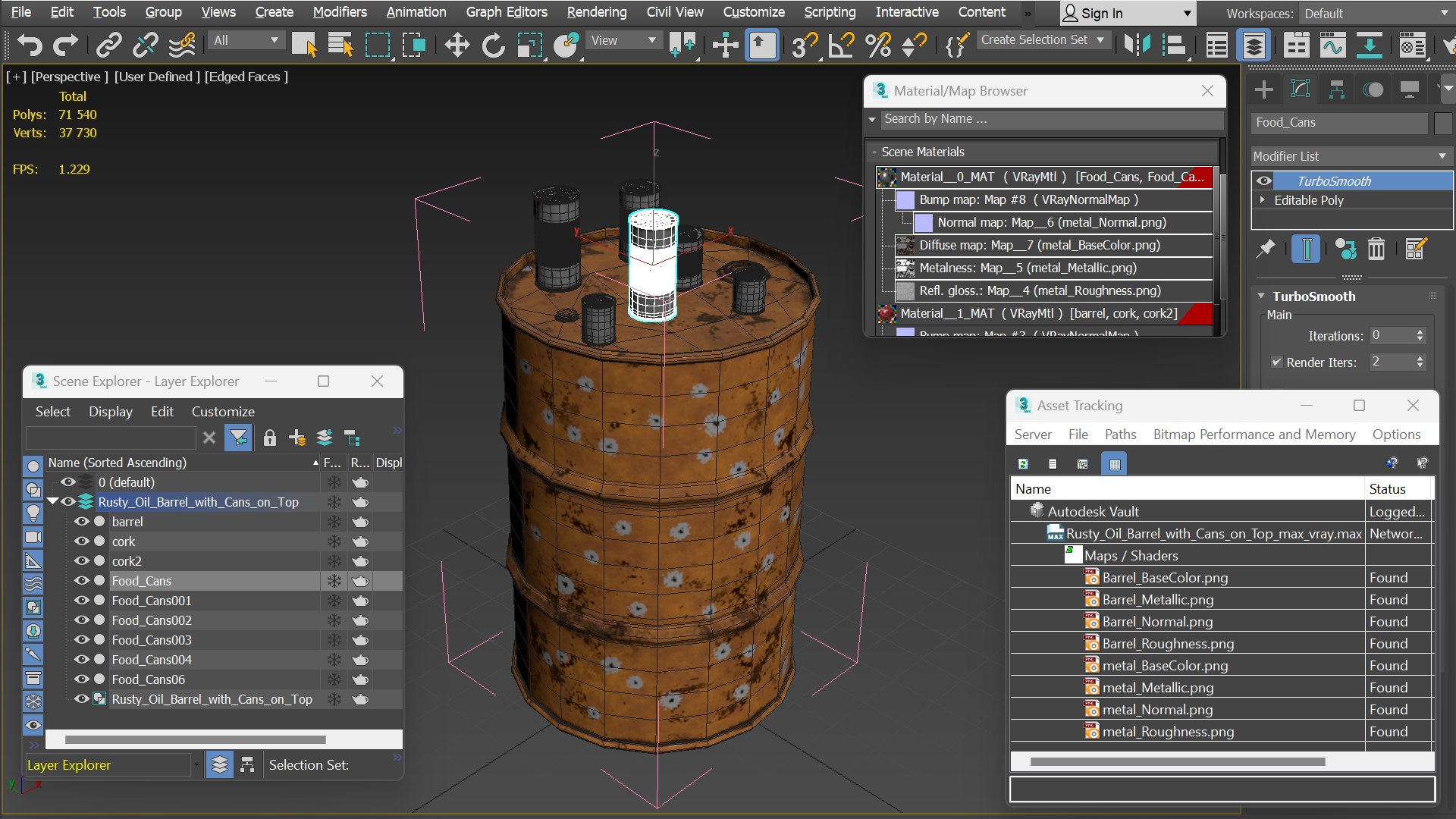Click the Edged Faces viewport label
The width and height of the screenshot is (1456, 819).
pos(246,77)
